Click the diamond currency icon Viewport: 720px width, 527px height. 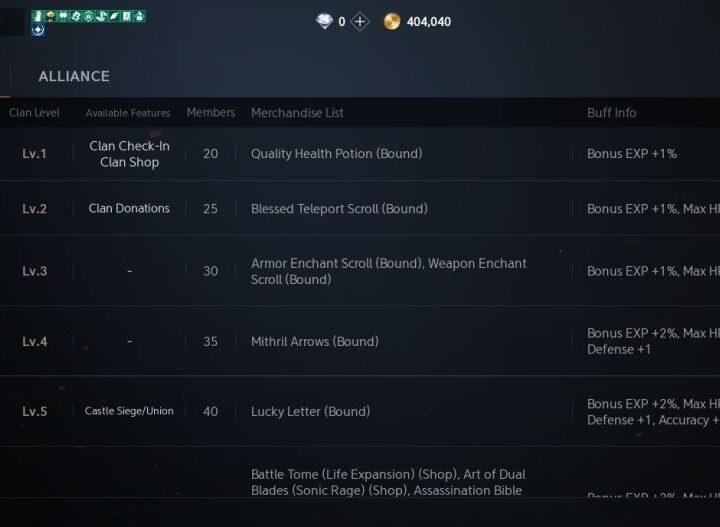[324, 21]
